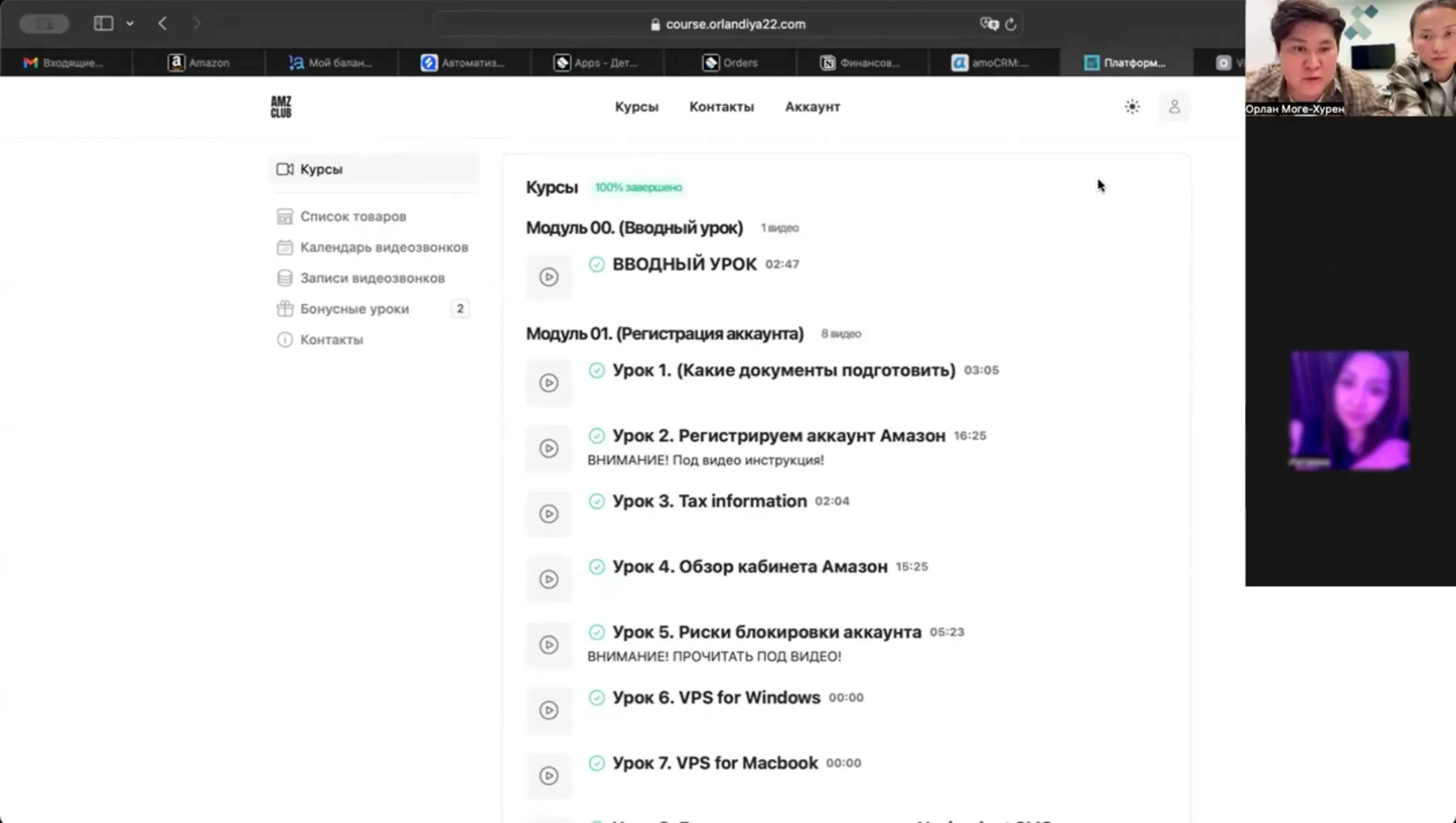Switch to the Amazon browser tab

click(x=199, y=63)
